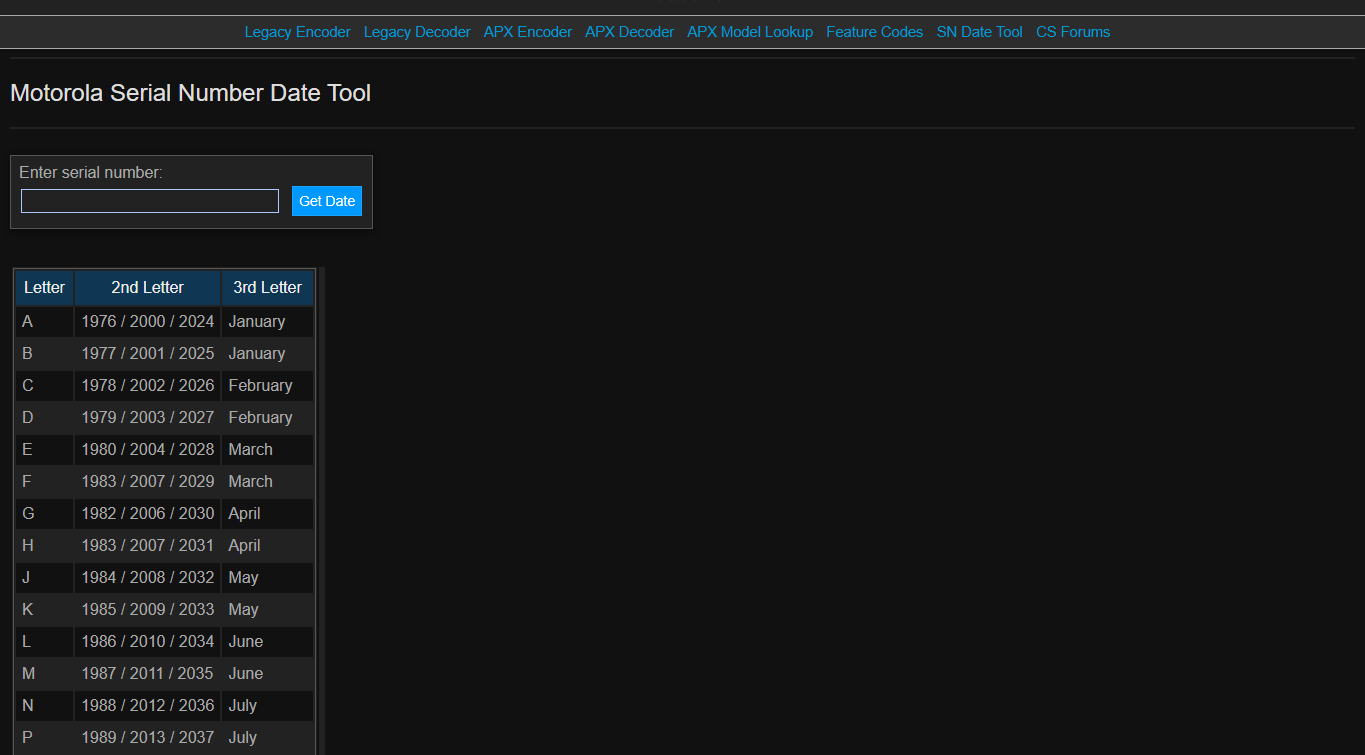
Task: Open APX Model Lookup
Action: coord(750,32)
